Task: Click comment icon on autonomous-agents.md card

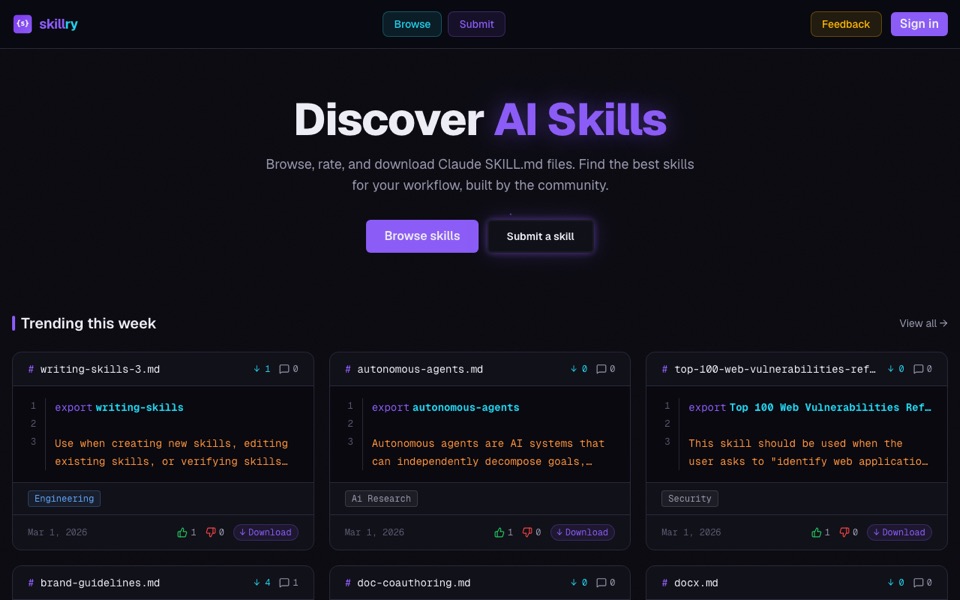Action: (x=601, y=369)
